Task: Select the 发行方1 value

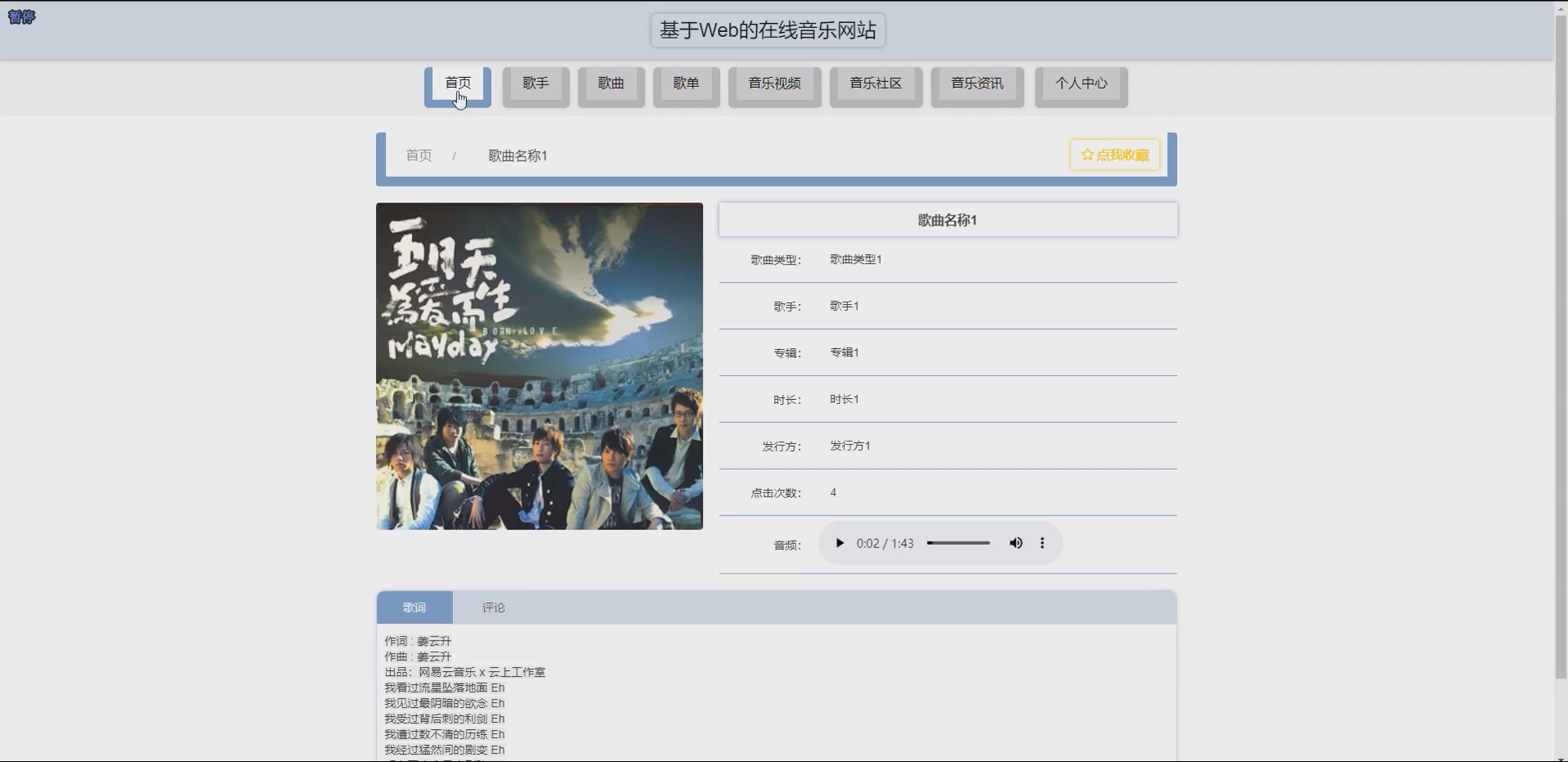Action: 850,447
